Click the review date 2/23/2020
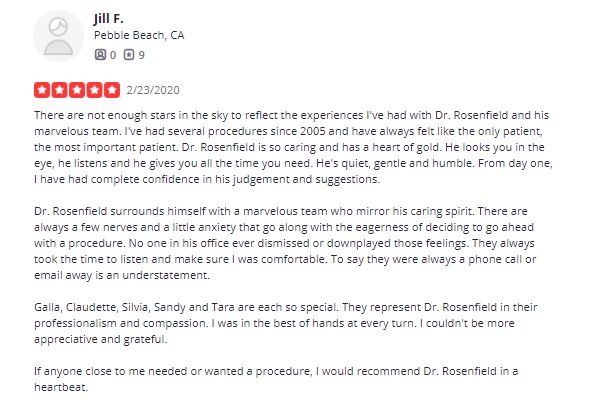This screenshot has width=609, height=403. pos(153,90)
